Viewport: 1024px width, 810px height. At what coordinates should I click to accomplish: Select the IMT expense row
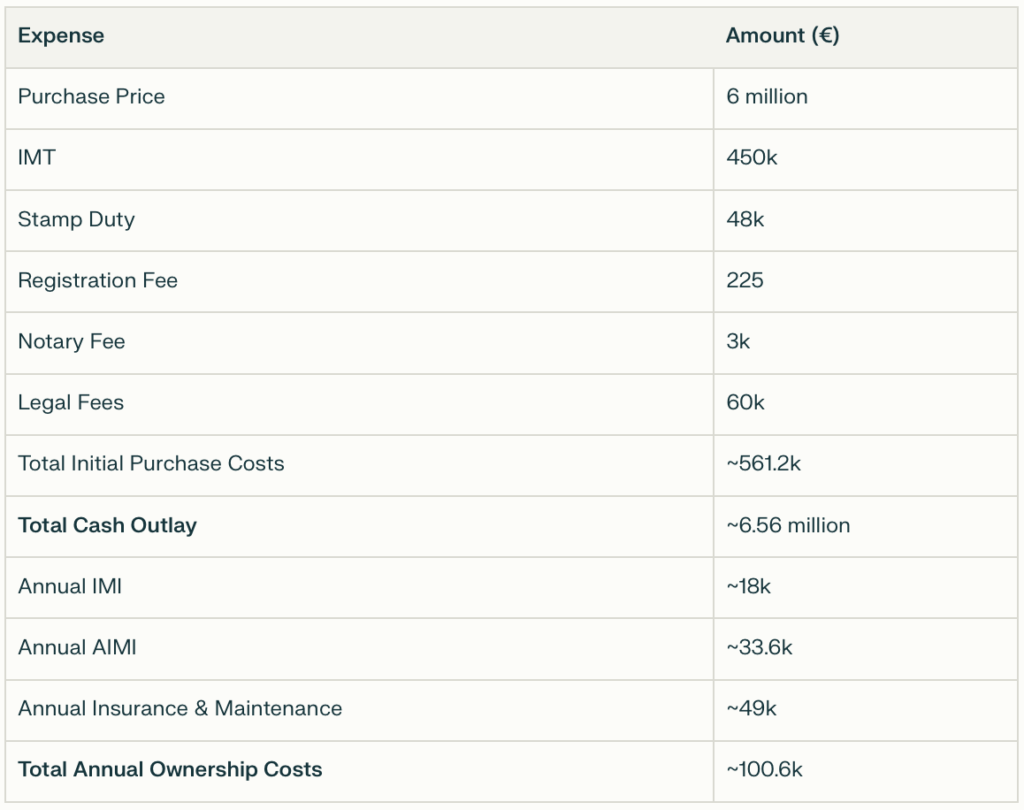click(x=36, y=158)
